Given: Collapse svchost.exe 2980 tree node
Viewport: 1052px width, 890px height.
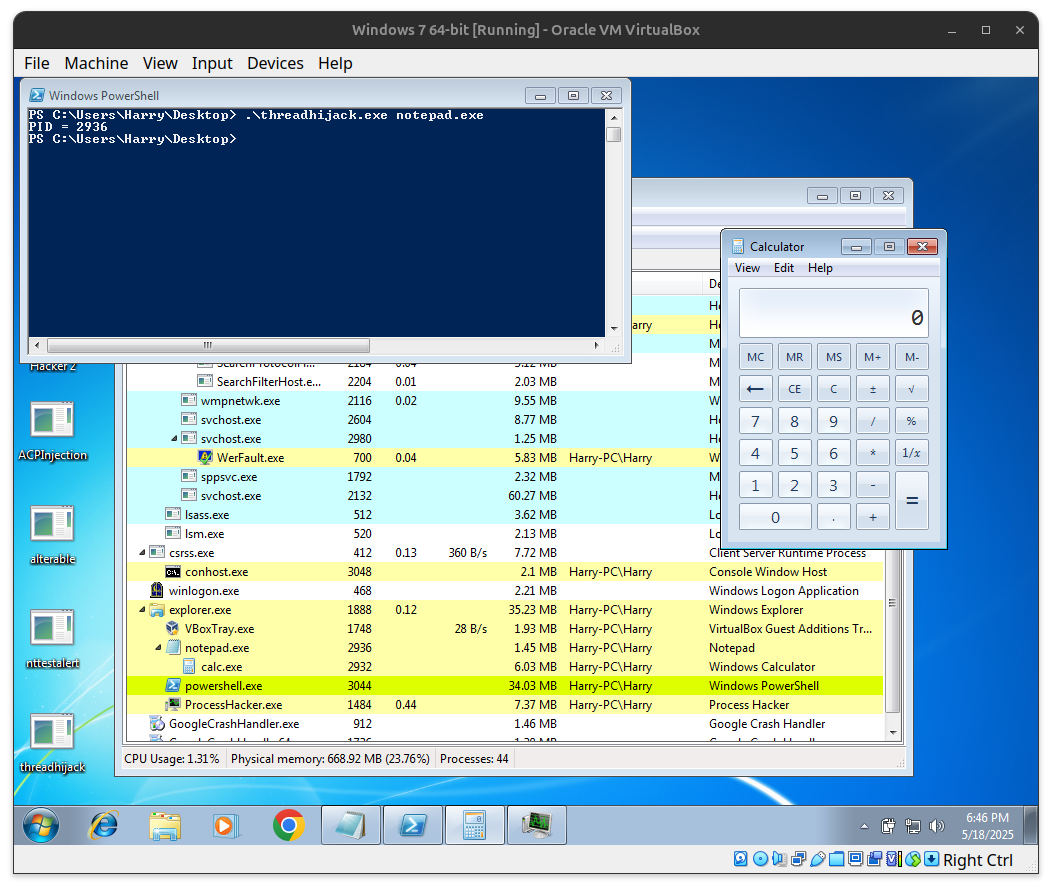Looking at the screenshot, I should click(x=174, y=439).
